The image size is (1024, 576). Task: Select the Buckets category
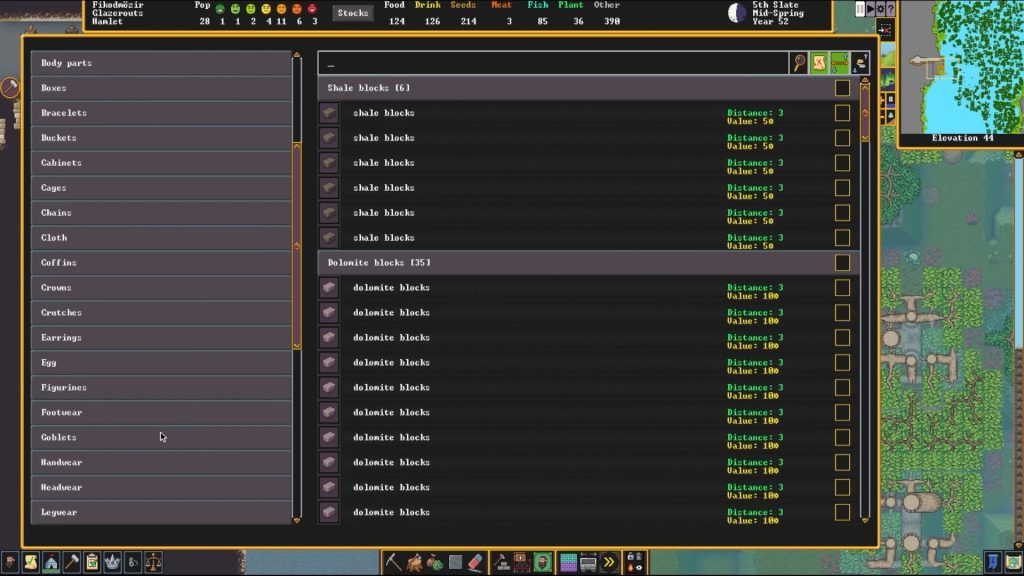pos(161,138)
